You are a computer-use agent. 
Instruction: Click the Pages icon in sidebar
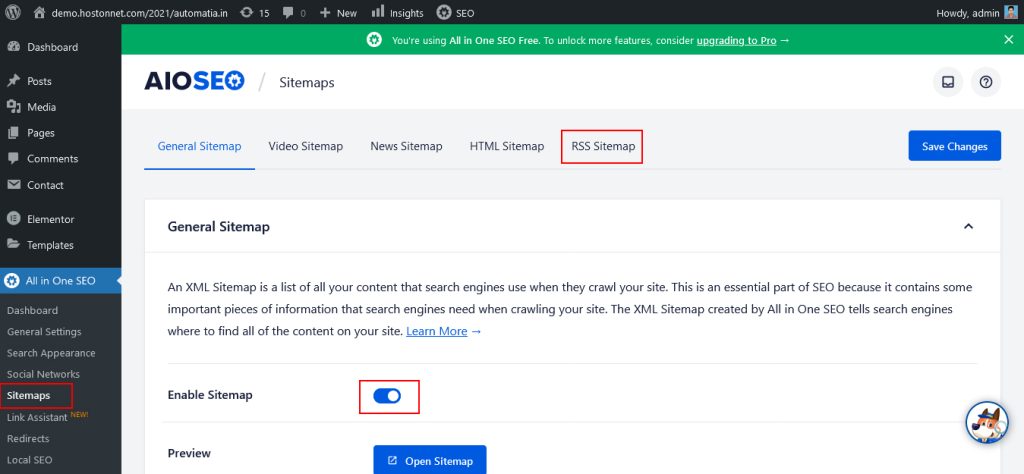(13, 133)
